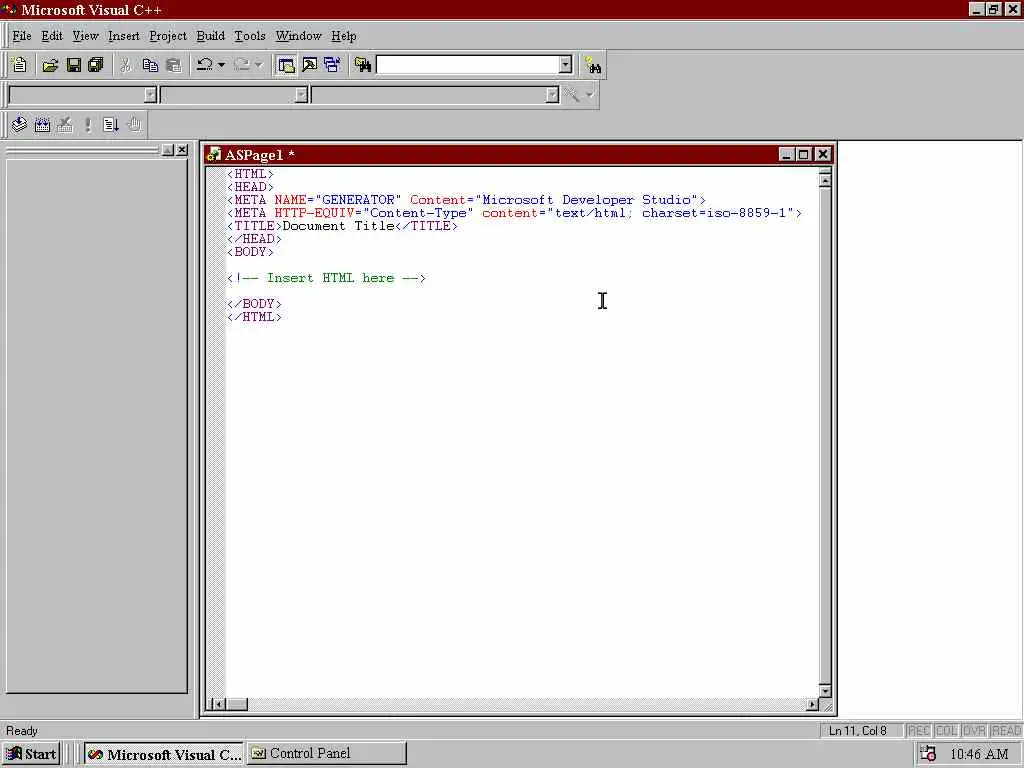Click the READ status bar indicator
This screenshot has width=1024, height=768.
(x=1006, y=731)
